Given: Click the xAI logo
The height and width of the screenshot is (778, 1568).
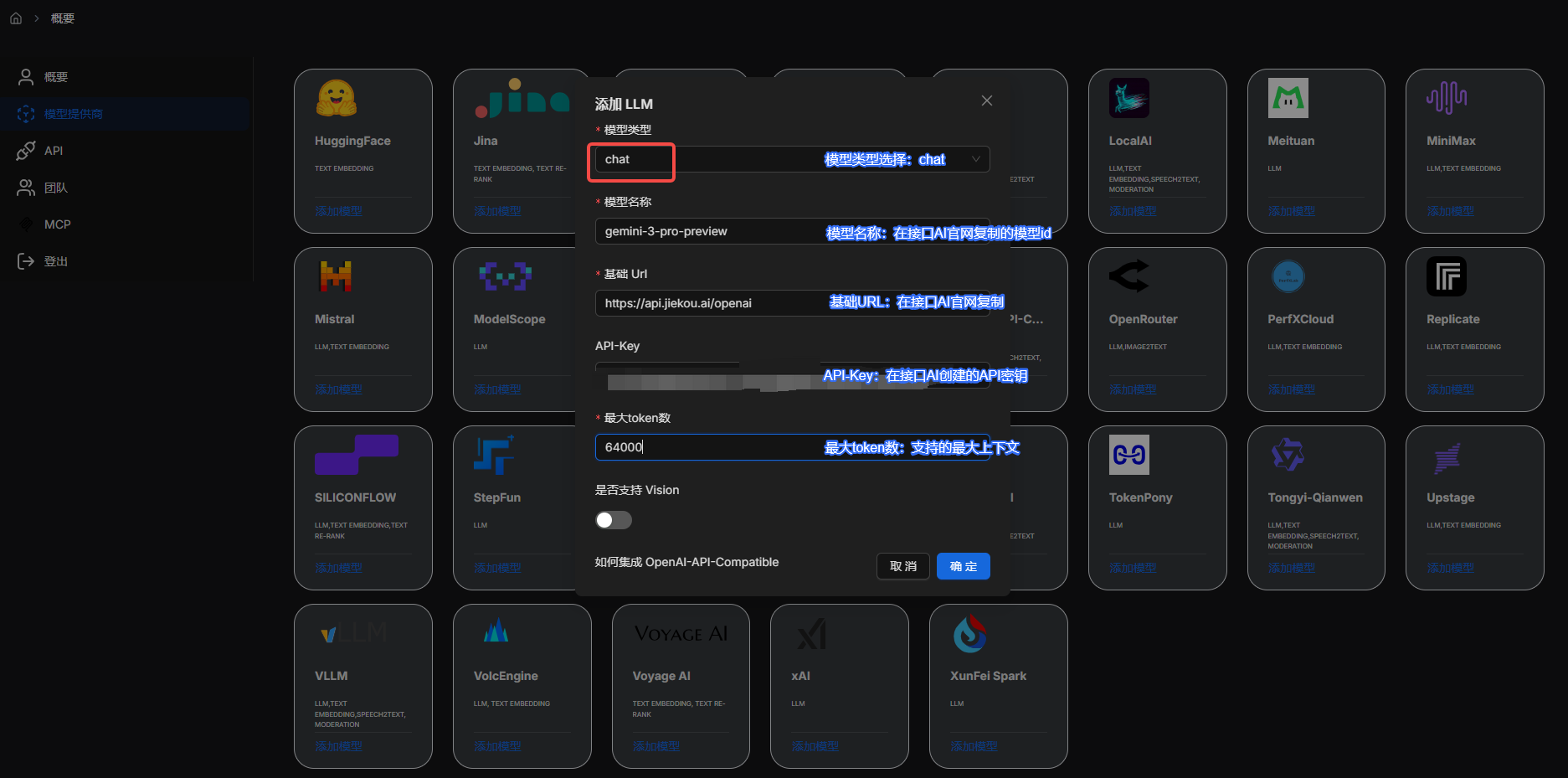Looking at the screenshot, I should (x=811, y=634).
